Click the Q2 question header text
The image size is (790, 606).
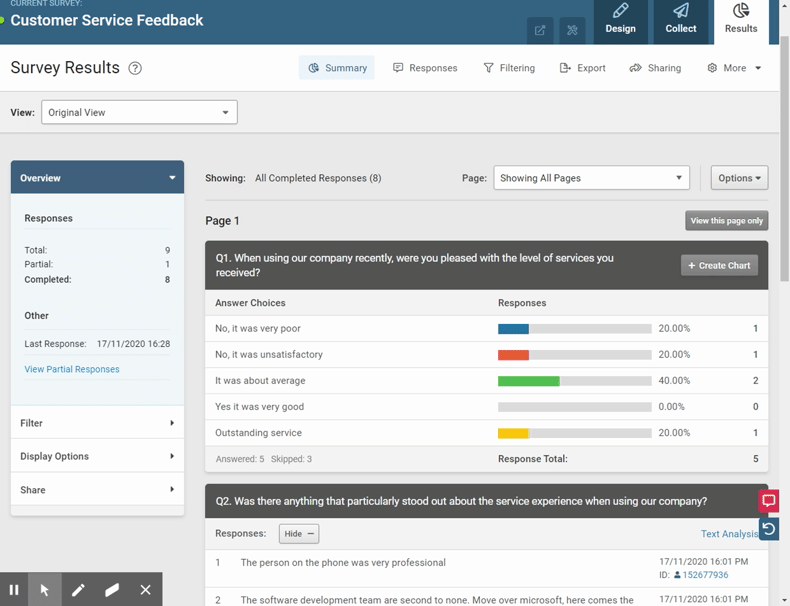(461, 501)
